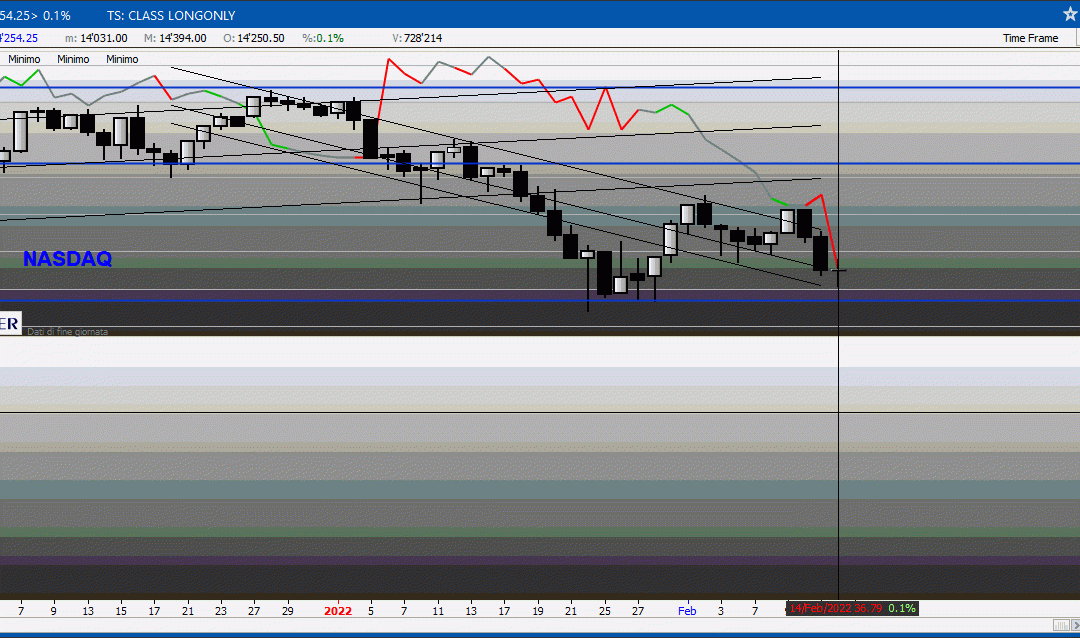Click the volume value V: 728'214
This screenshot has width=1080, height=638.
(417, 38)
